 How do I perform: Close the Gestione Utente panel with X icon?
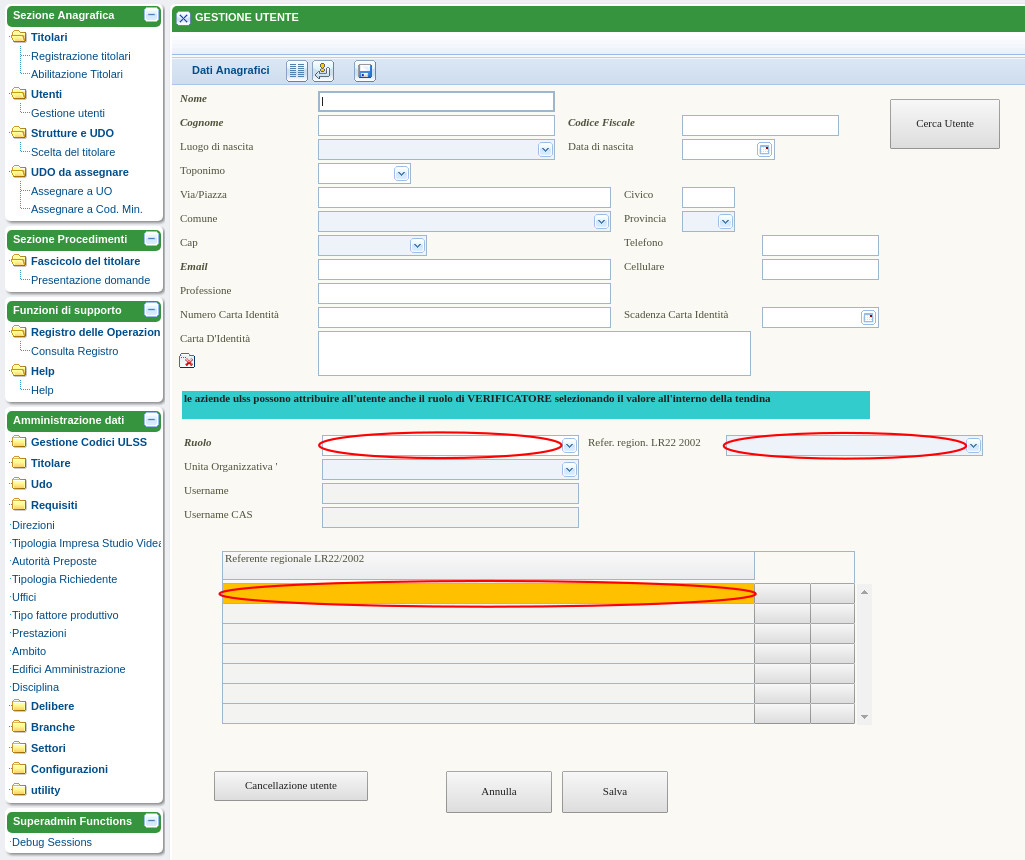tap(183, 18)
